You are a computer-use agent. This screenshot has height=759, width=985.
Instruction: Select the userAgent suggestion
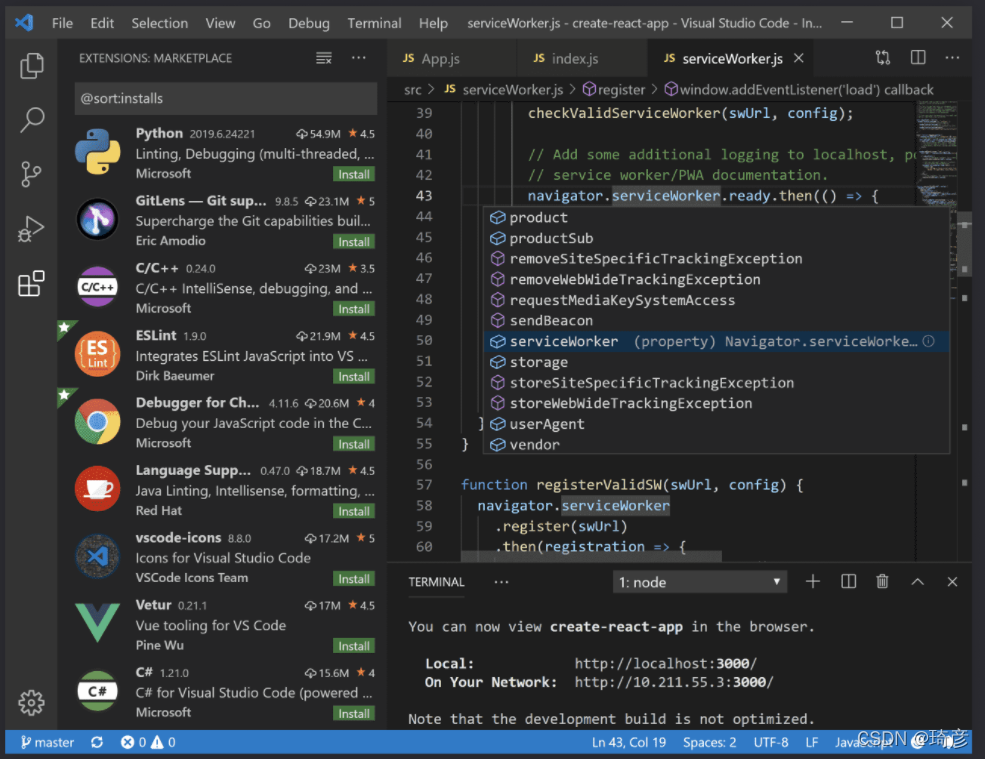point(716,424)
